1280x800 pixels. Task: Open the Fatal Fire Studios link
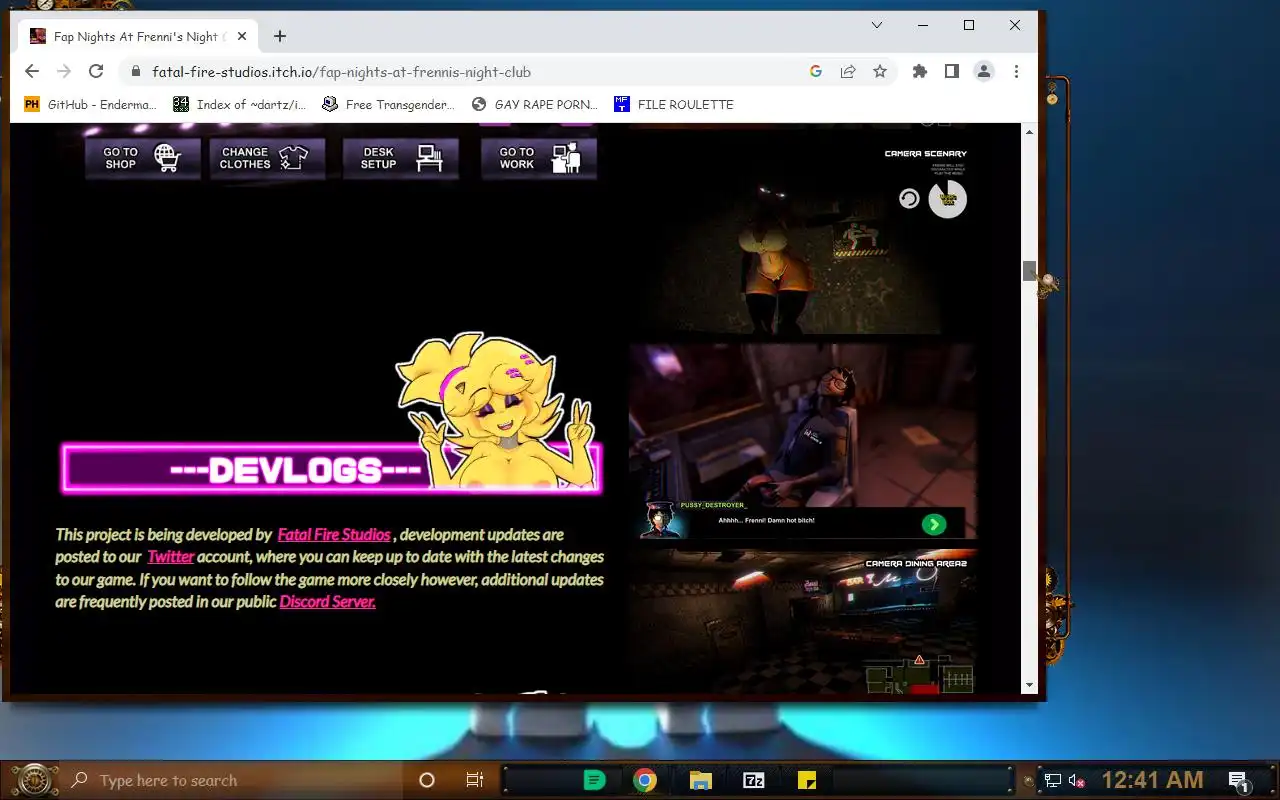point(334,534)
